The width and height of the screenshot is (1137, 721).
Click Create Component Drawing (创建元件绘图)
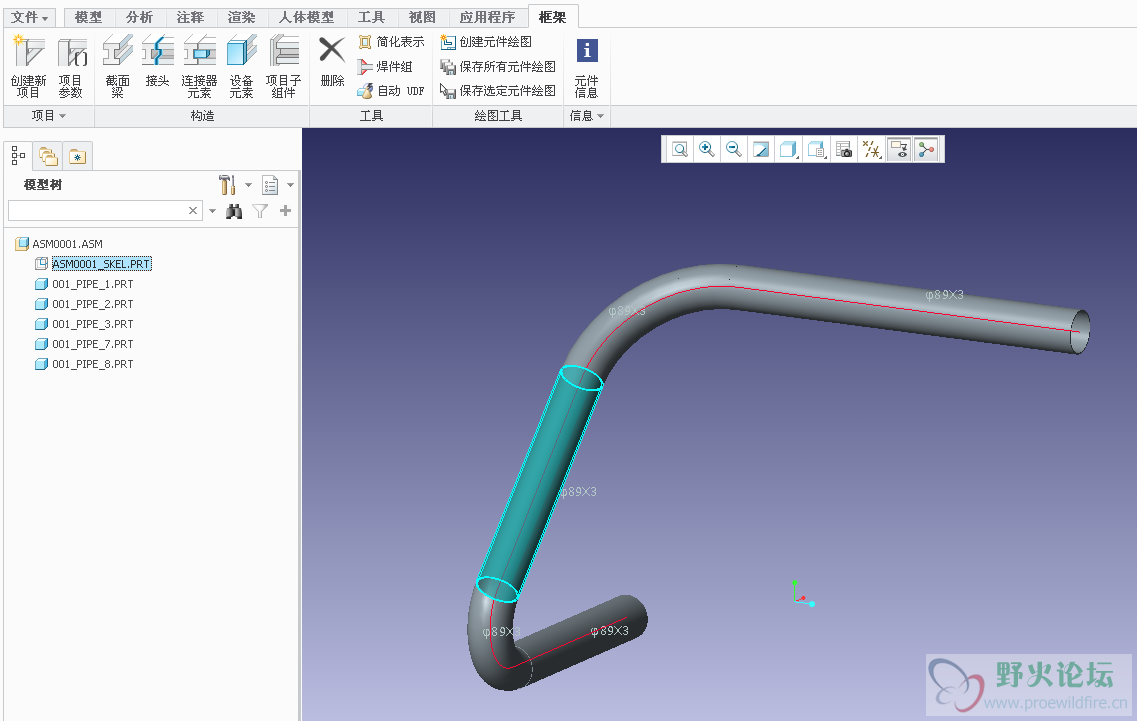tap(486, 42)
